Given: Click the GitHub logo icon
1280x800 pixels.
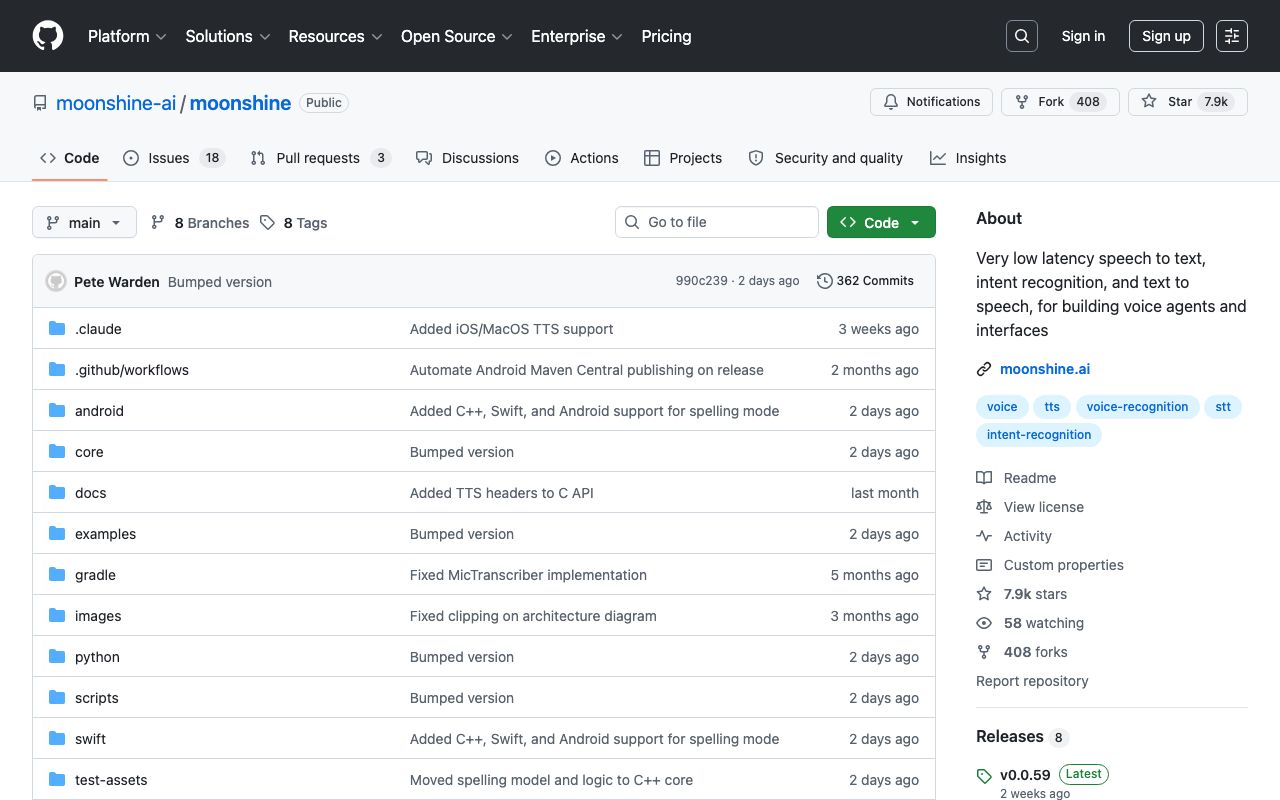Looking at the screenshot, I should 48,36.
